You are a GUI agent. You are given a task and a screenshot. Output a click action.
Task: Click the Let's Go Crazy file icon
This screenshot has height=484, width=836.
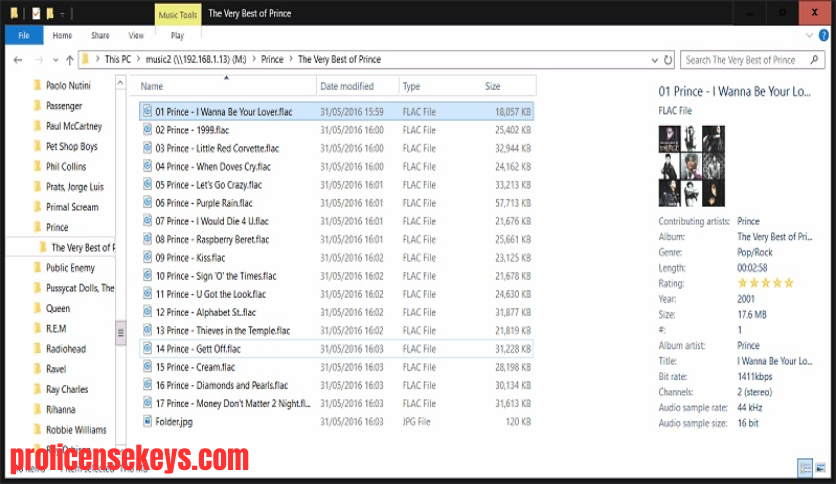point(147,184)
